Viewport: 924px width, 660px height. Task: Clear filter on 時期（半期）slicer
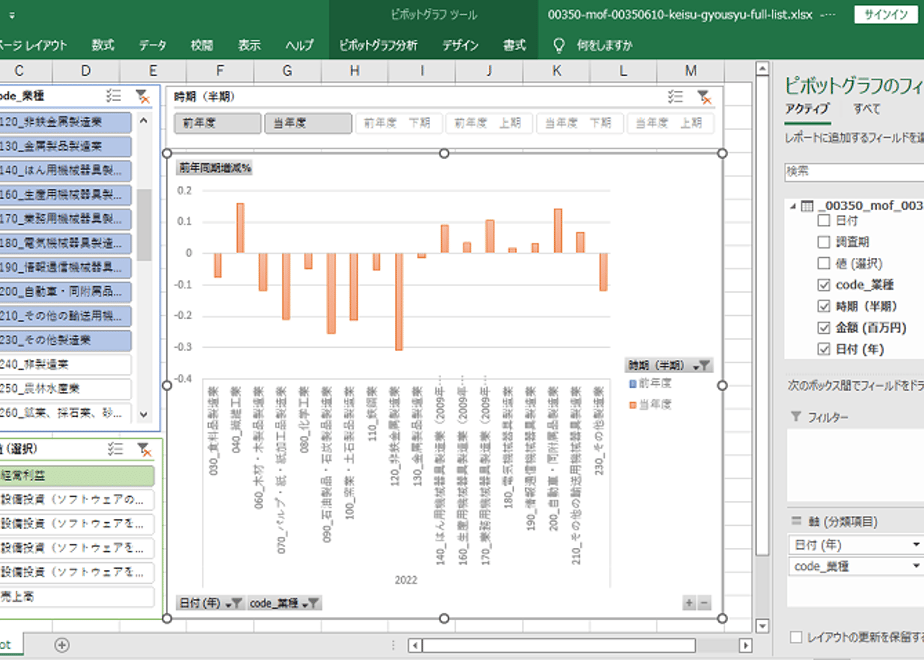704,97
